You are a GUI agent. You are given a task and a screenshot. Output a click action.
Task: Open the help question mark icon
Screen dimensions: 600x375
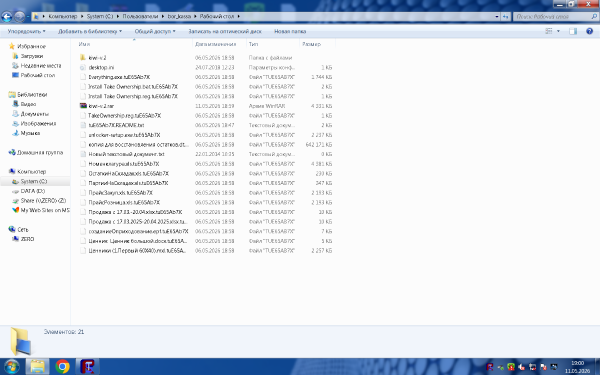click(x=589, y=31)
